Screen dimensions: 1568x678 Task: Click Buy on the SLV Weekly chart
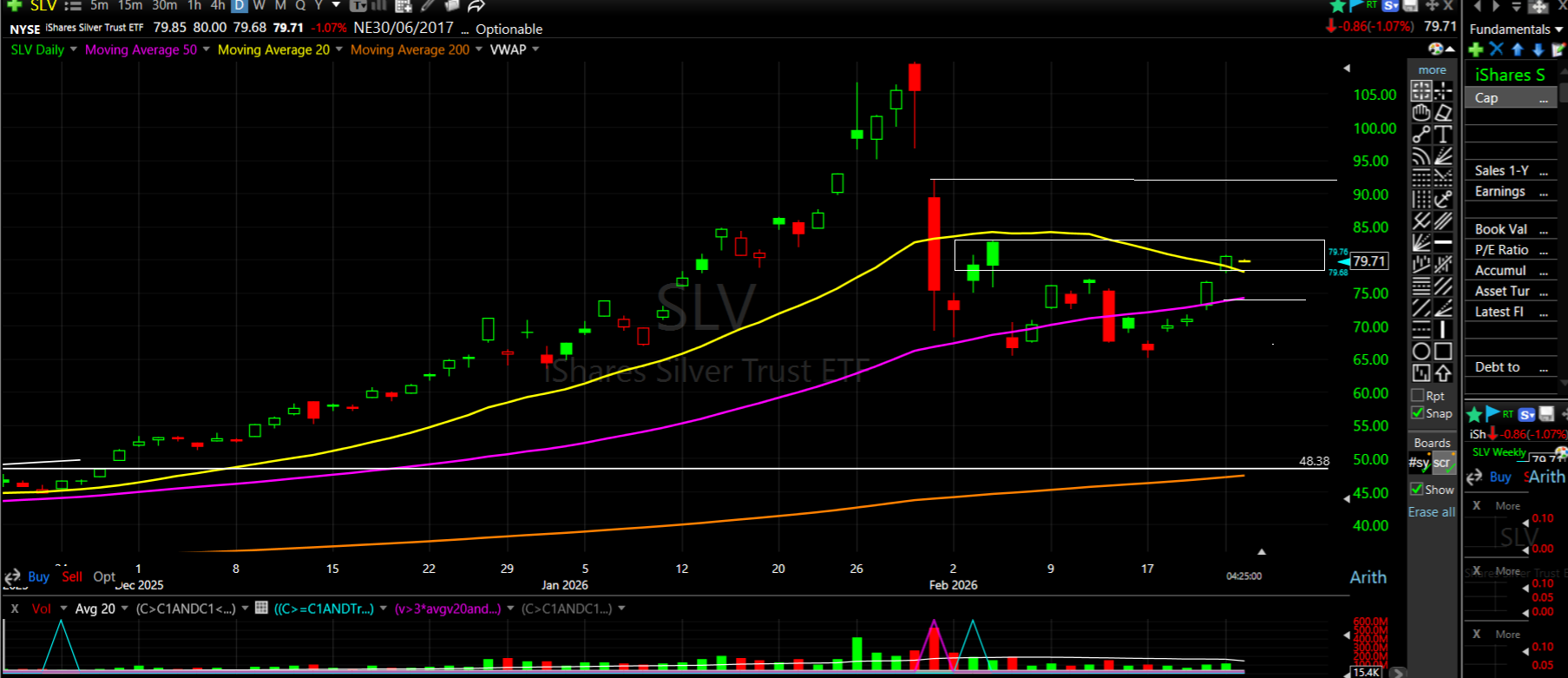click(1500, 477)
